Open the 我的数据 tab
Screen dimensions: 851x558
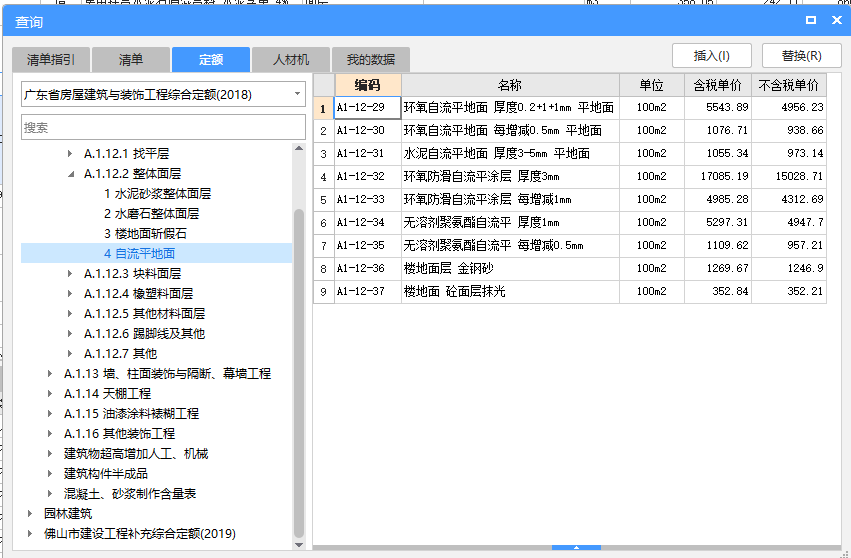[371, 59]
